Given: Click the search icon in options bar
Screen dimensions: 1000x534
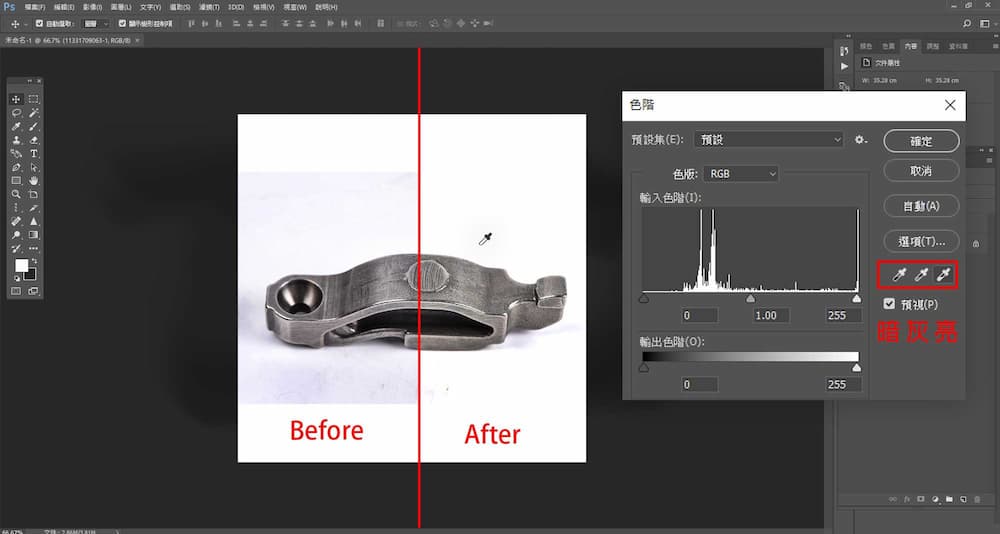Looking at the screenshot, I should pyautogui.click(x=967, y=23).
